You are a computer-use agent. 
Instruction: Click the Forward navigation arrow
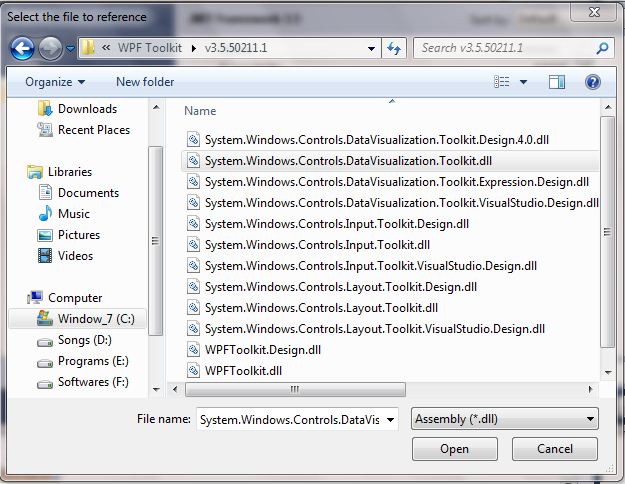point(50,48)
